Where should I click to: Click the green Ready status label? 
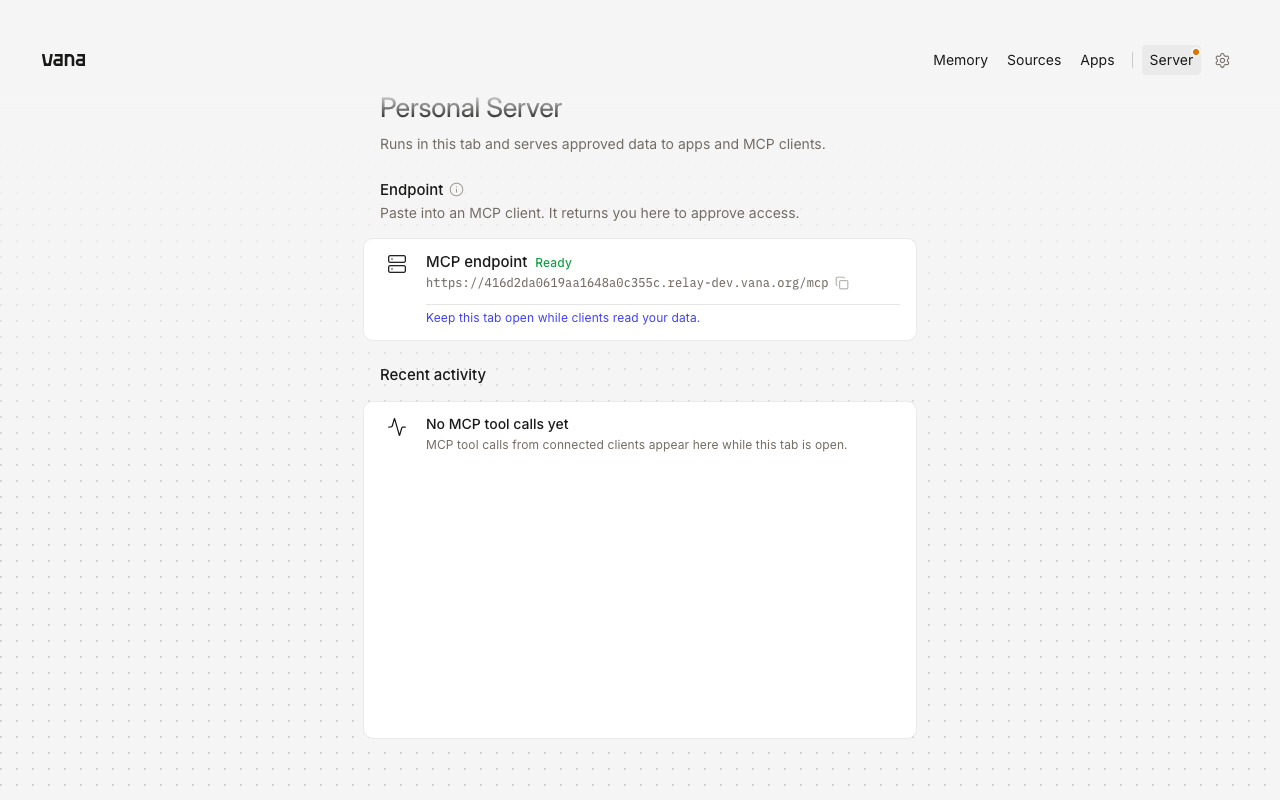pyautogui.click(x=553, y=263)
